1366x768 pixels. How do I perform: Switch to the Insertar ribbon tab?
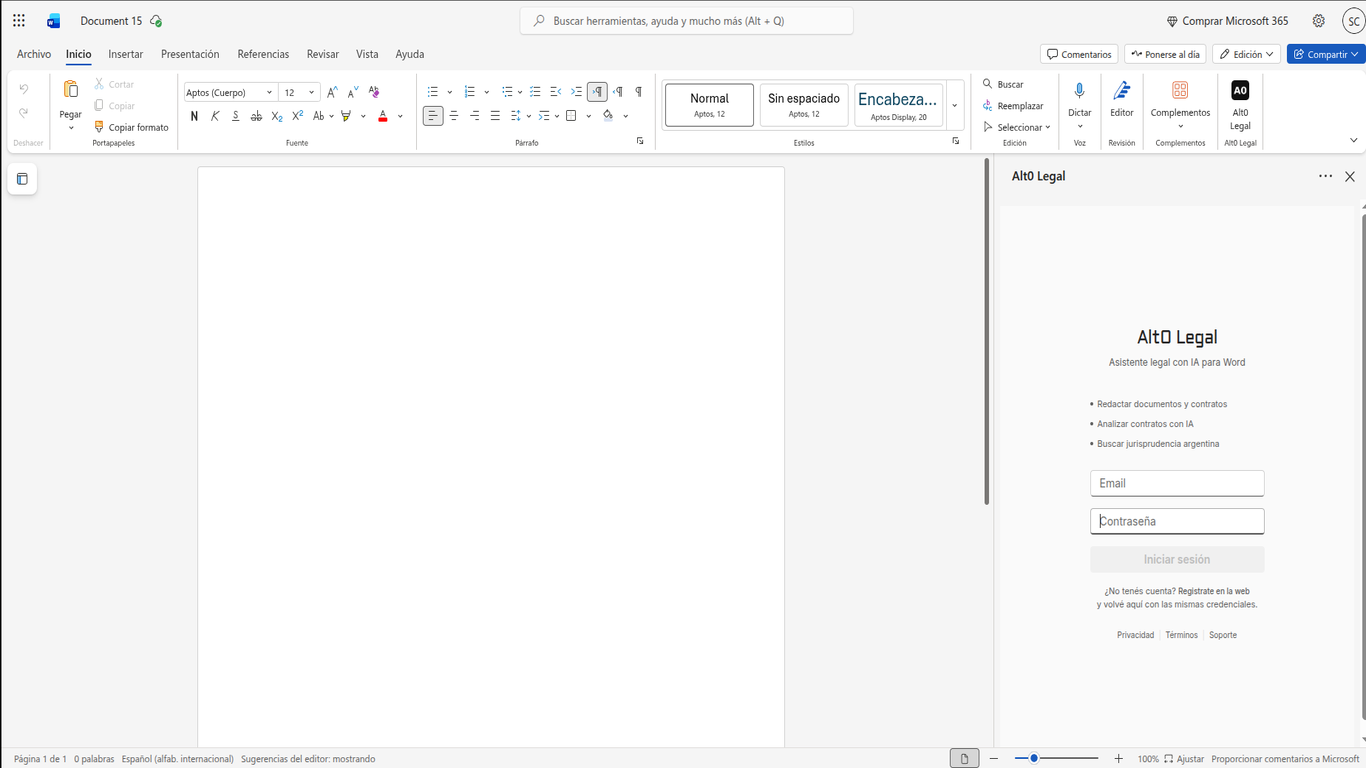[125, 54]
